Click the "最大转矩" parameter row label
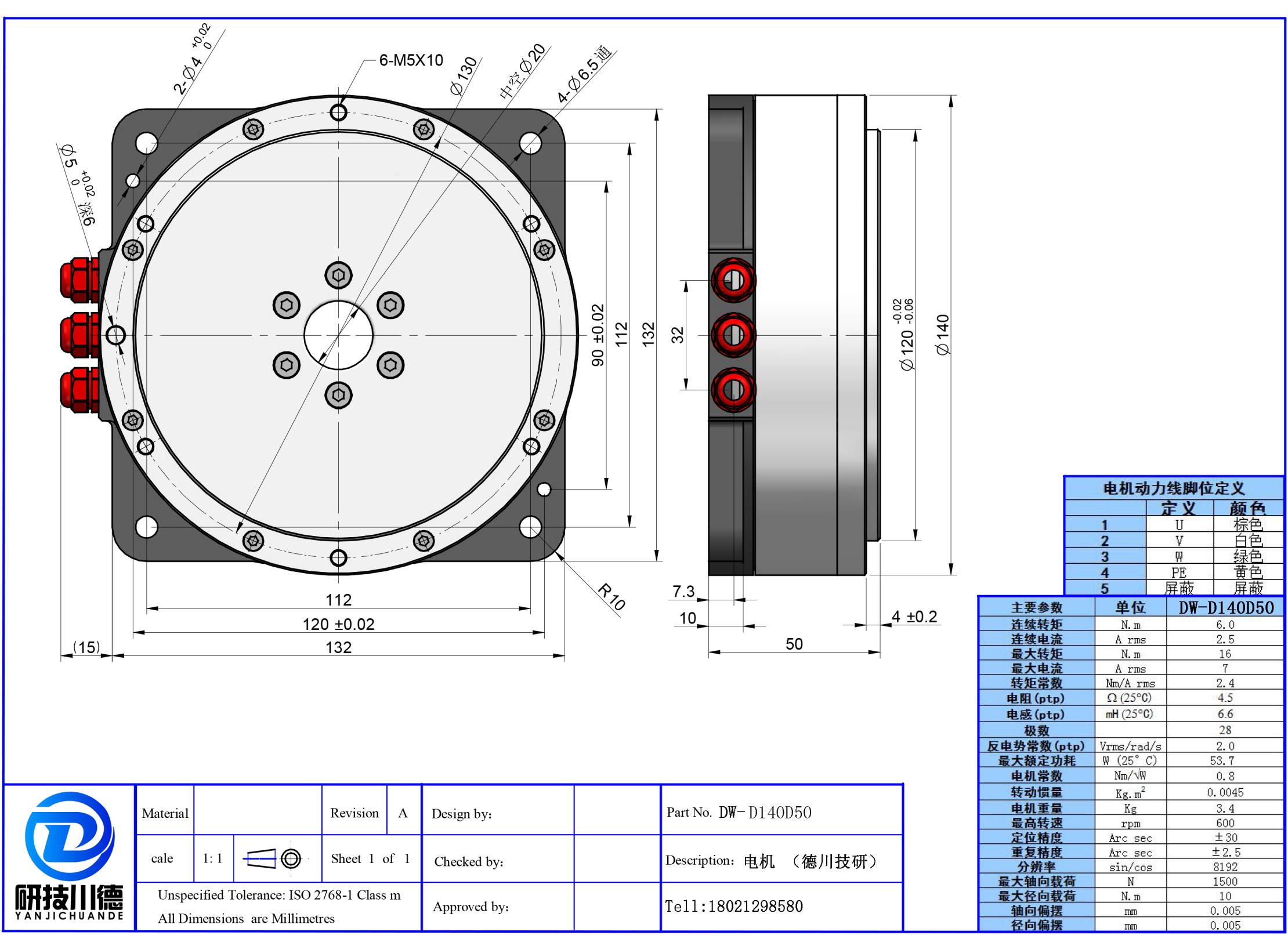The height and width of the screenshot is (935, 1288). click(x=1037, y=654)
